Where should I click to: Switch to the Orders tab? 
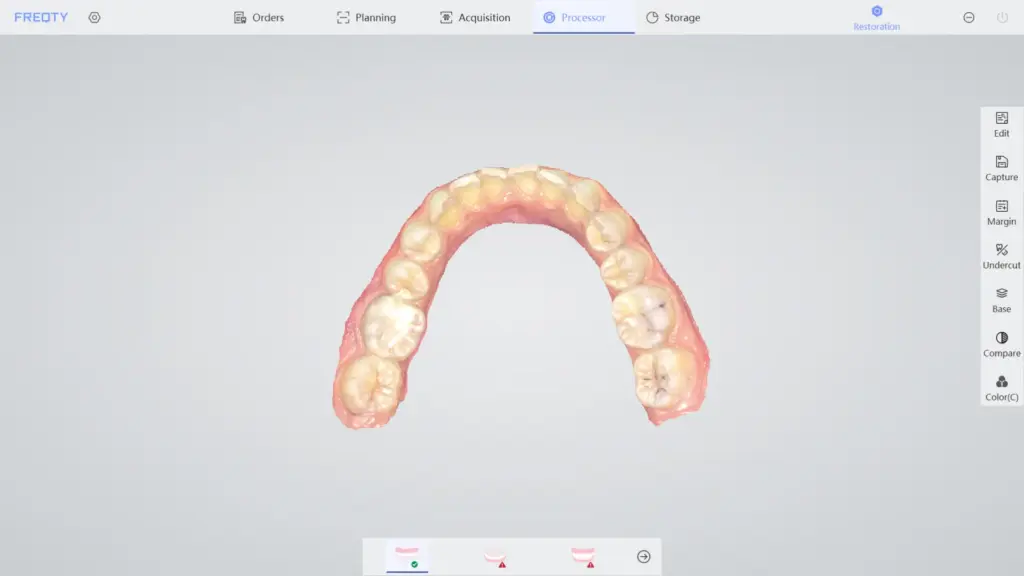click(x=260, y=17)
